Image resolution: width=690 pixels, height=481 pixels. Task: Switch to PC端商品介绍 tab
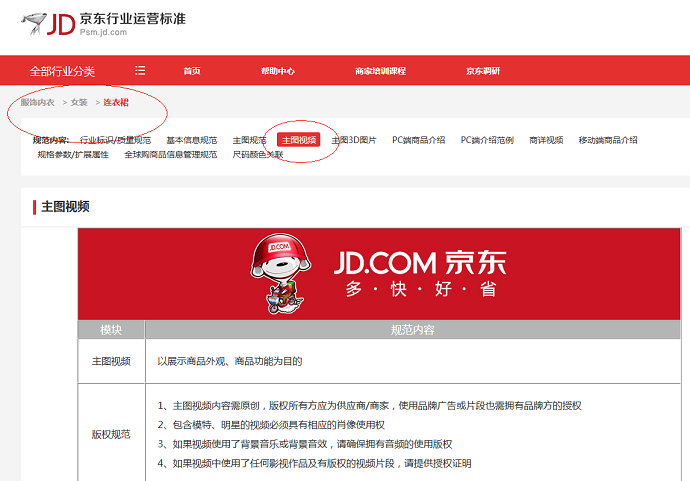click(418, 140)
